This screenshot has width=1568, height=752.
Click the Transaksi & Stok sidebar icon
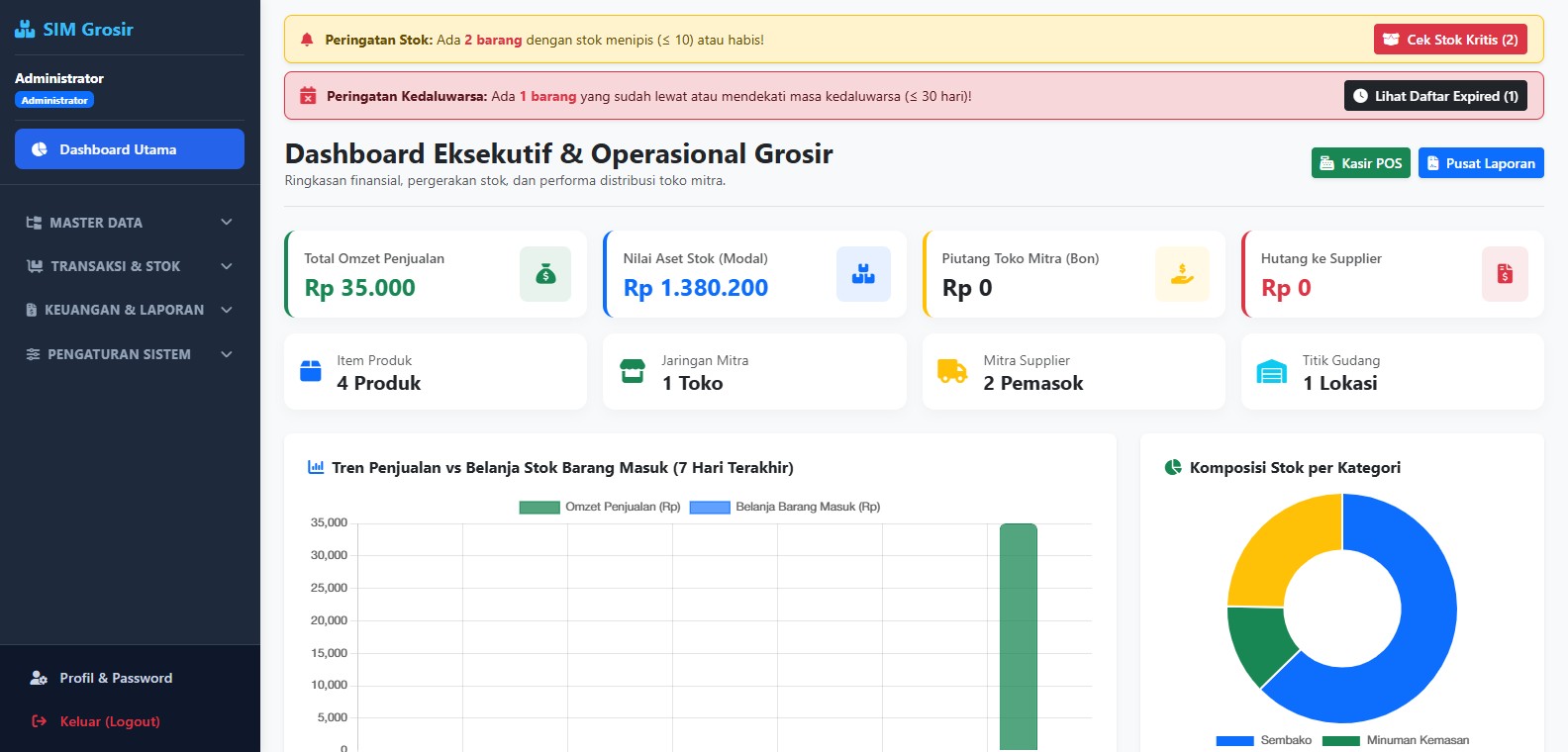(x=35, y=266)
